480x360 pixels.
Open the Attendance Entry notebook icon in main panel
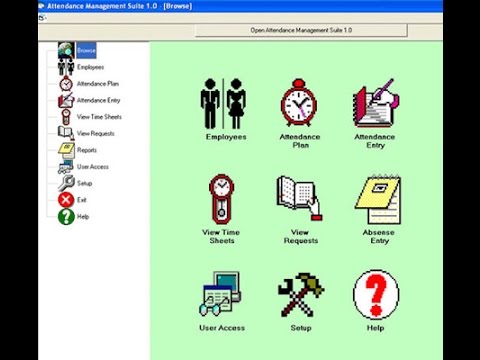(376, 103)
